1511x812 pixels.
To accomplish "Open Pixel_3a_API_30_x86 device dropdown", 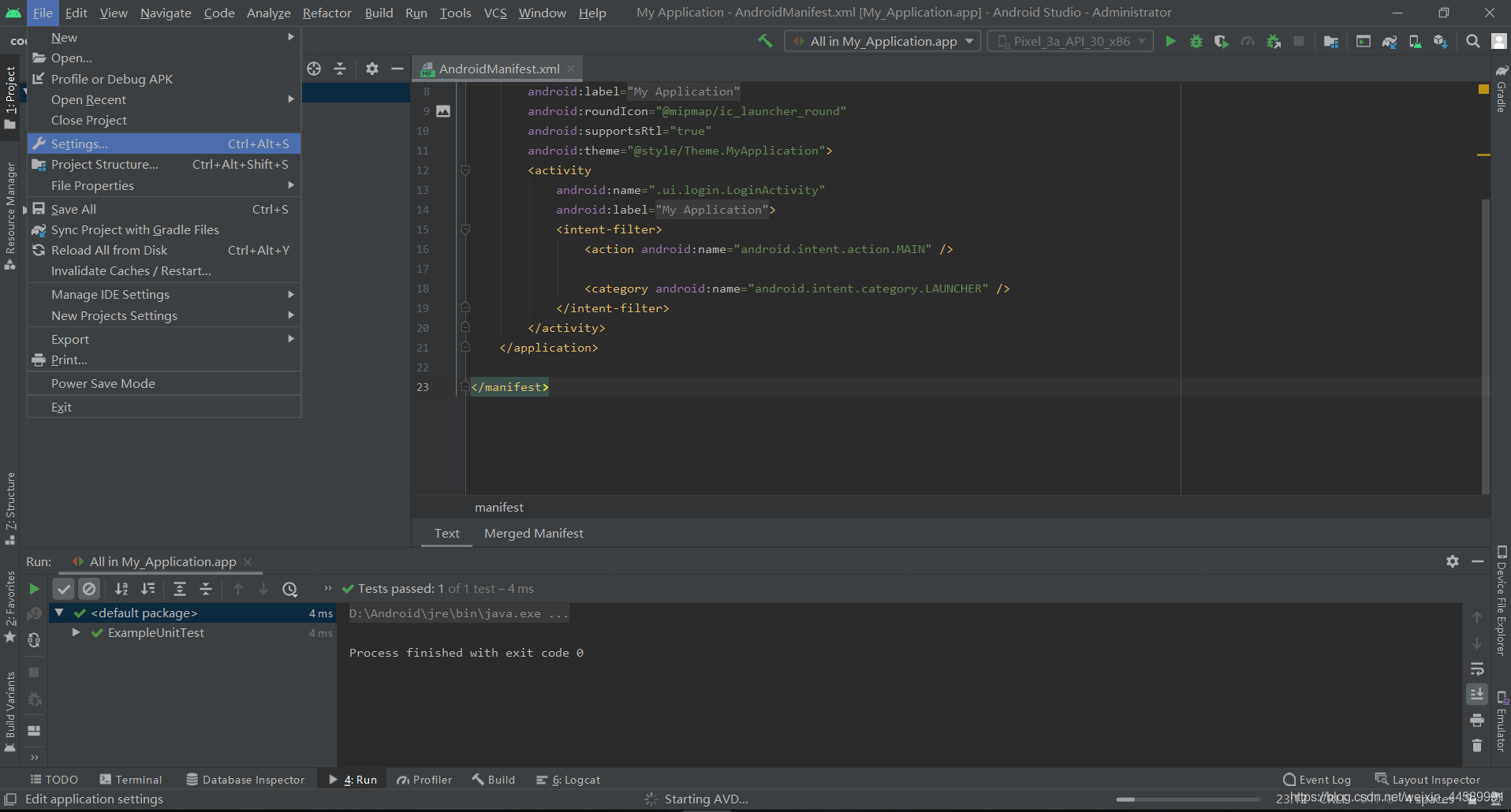I will (1070, 41).
